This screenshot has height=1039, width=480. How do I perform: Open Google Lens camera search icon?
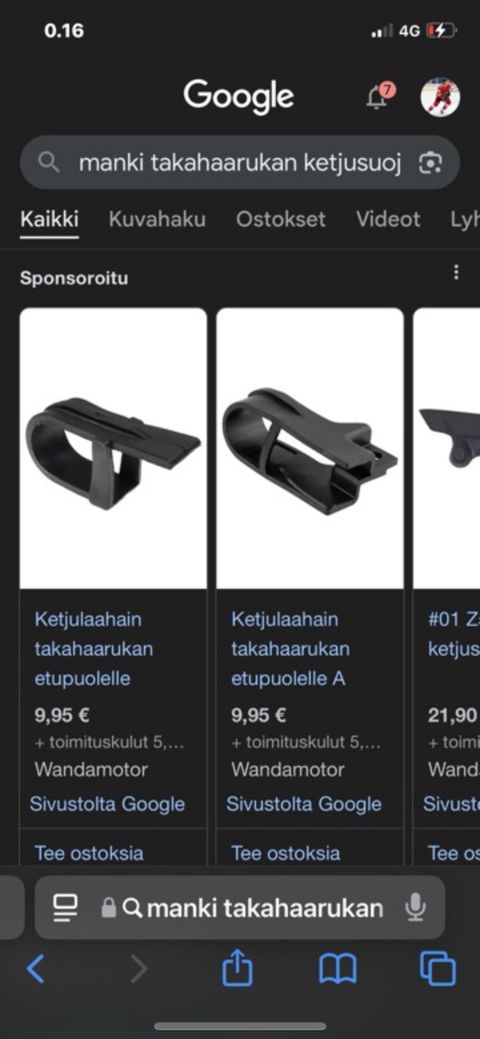click(430, 163)
